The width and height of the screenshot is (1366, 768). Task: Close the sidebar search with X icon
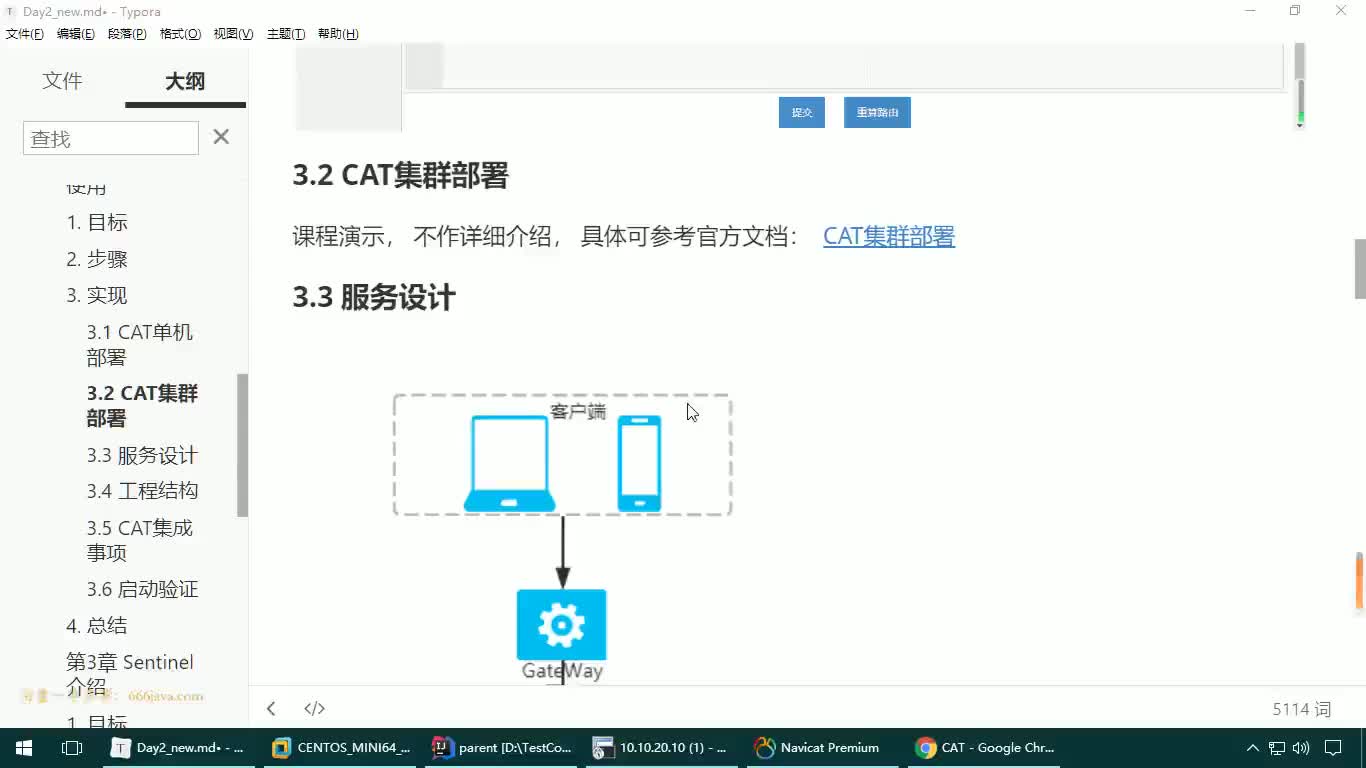click(x=221, y=137)
